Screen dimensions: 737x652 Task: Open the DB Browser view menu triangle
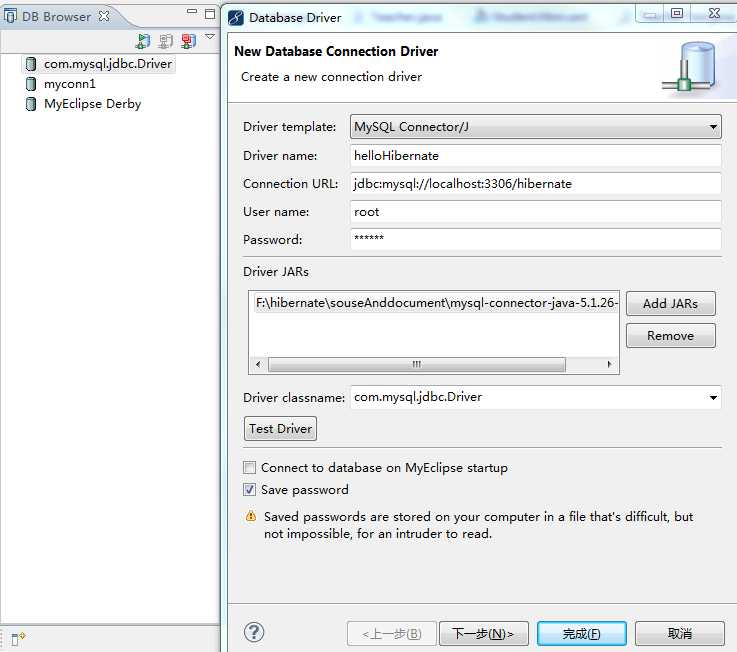pyautogui.click(x=210, y=36)
